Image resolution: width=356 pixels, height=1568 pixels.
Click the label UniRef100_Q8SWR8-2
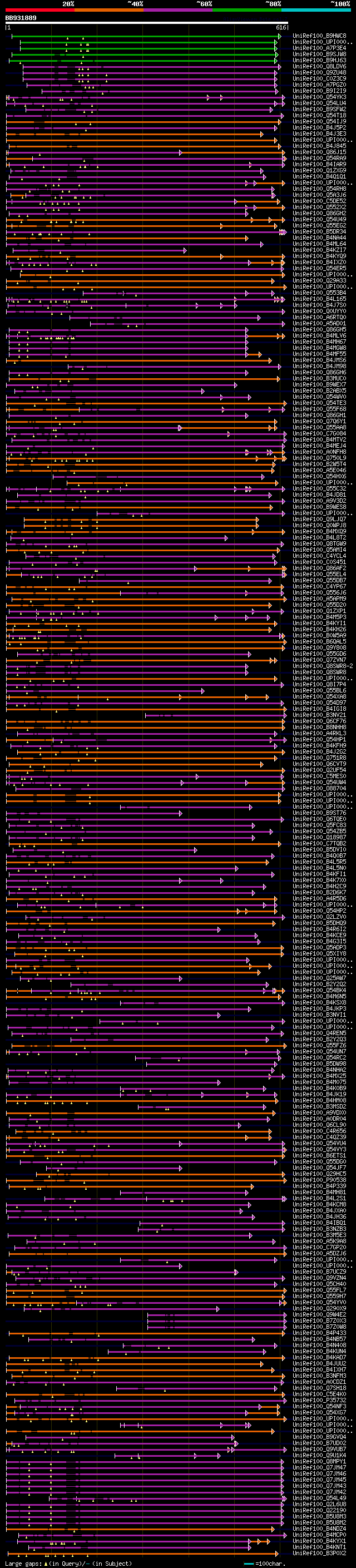[x=323, y=666]
